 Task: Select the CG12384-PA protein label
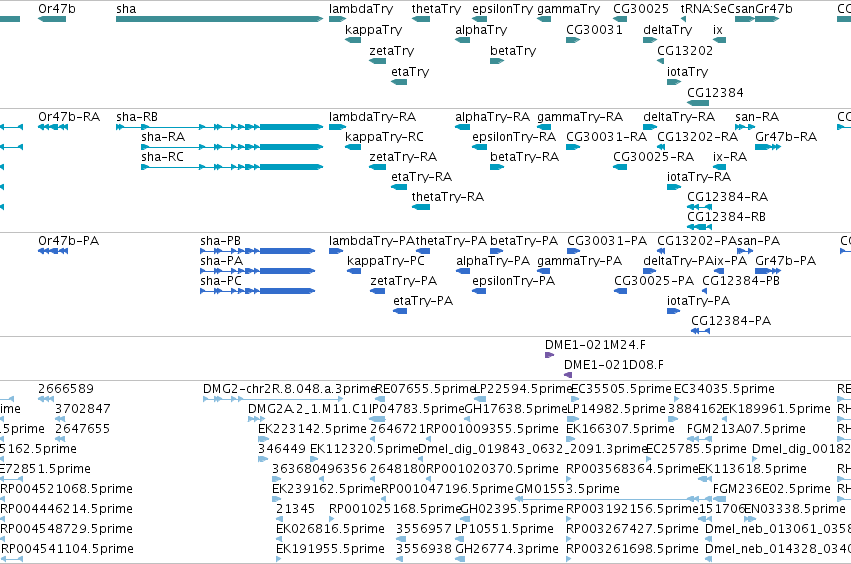(731, 321)
